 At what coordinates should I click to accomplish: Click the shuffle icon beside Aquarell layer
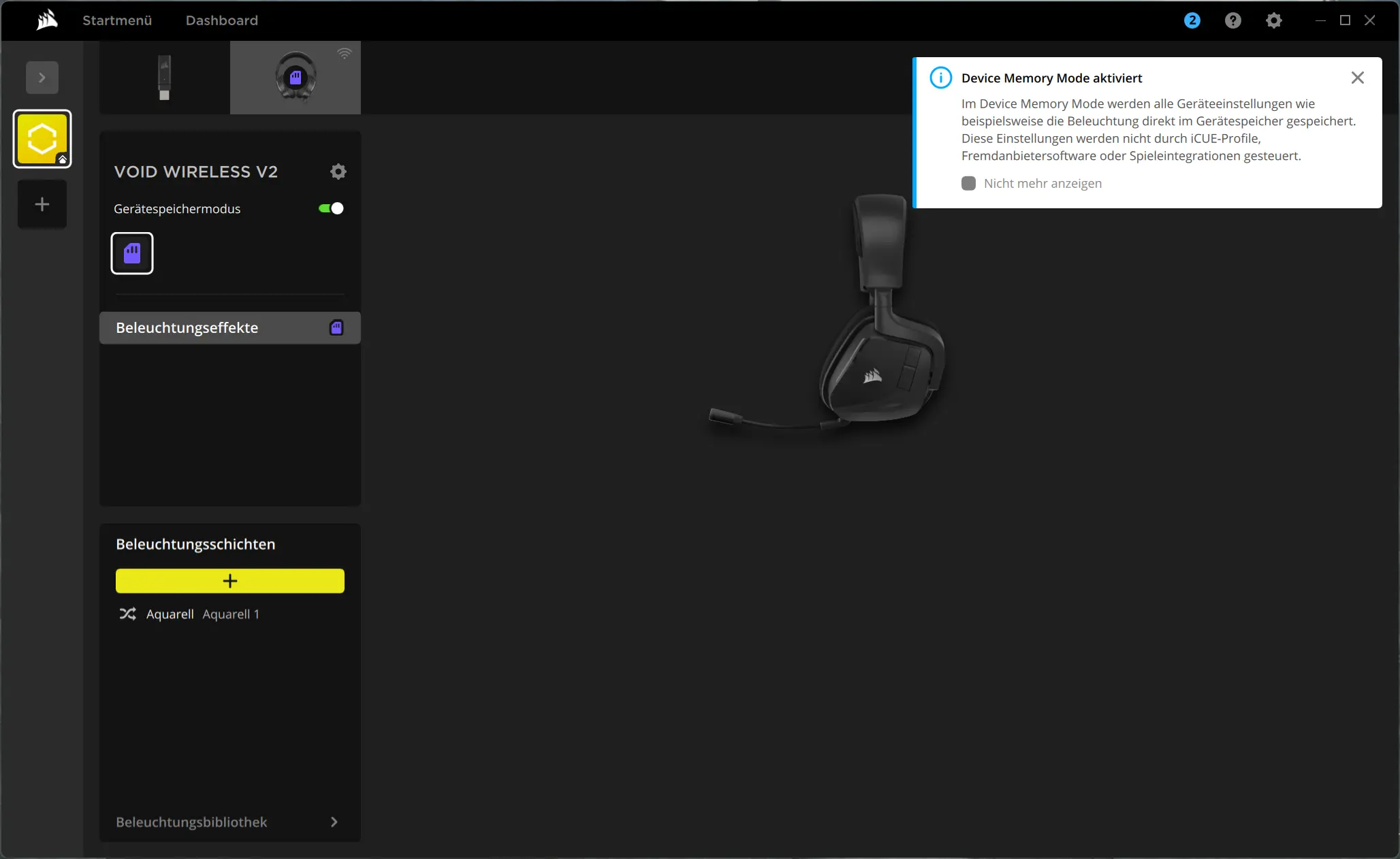tap(127, 614)
